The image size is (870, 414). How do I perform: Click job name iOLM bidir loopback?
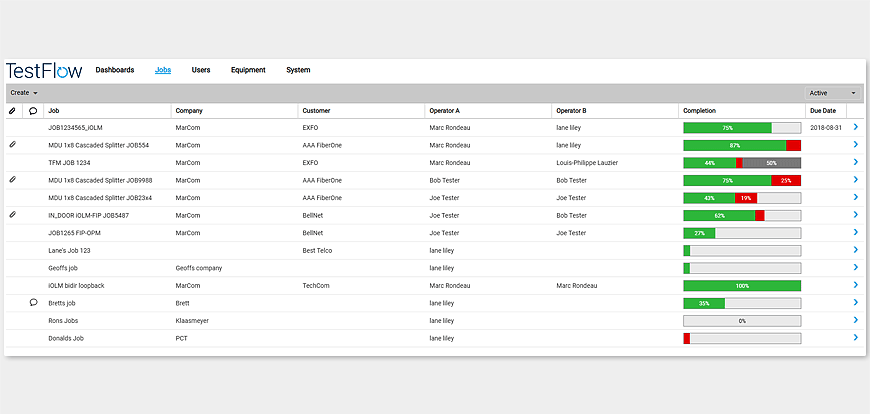pyautogui.click(x=76, y=286)
